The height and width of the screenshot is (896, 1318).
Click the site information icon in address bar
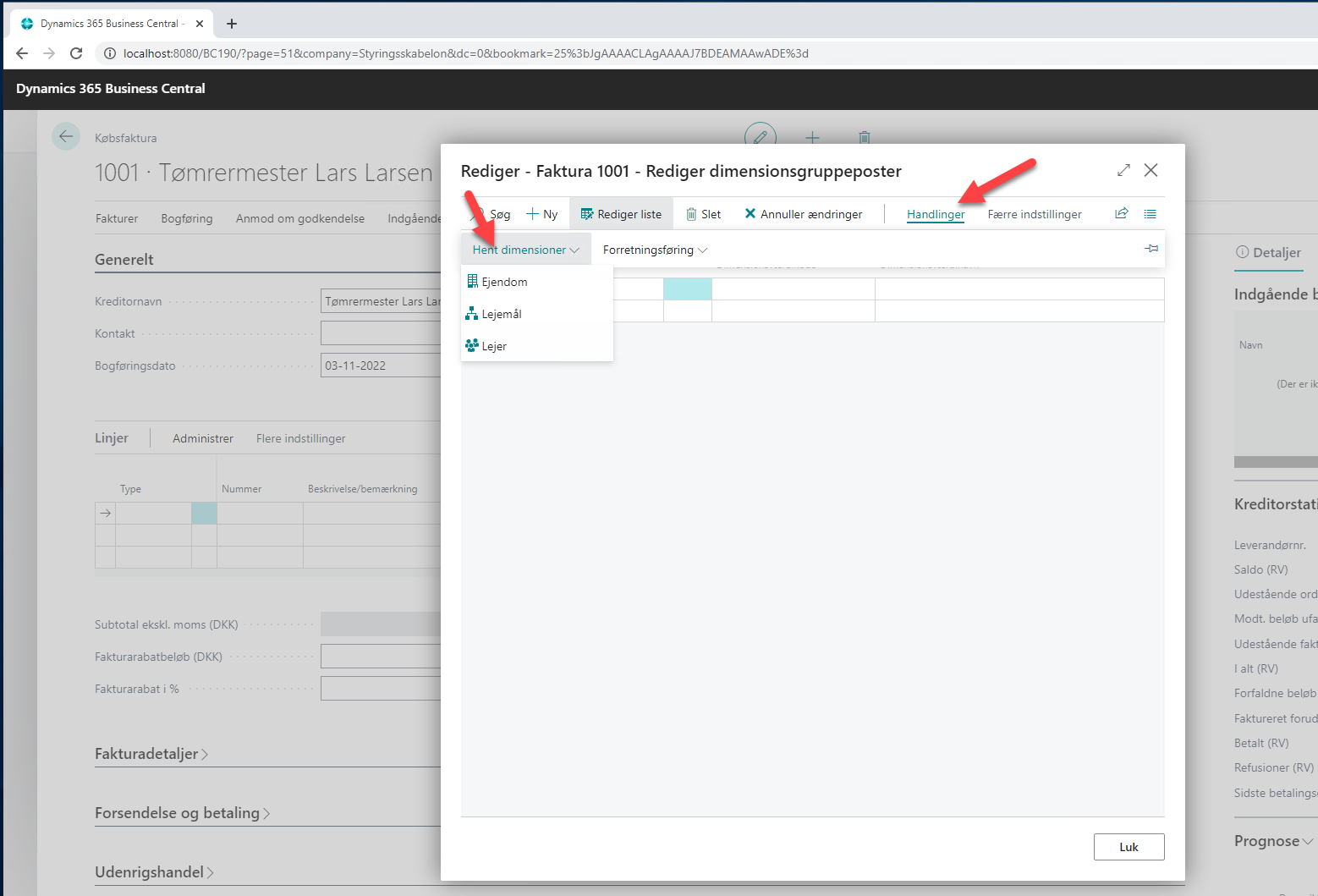pyautogui.click(x=109, y=53)
